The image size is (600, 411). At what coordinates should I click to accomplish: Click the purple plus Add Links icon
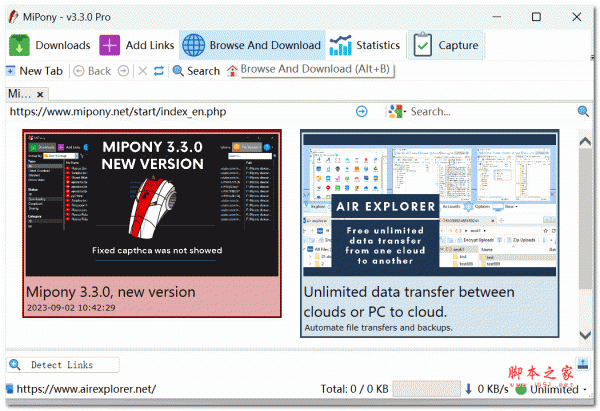tap(109, 45)
